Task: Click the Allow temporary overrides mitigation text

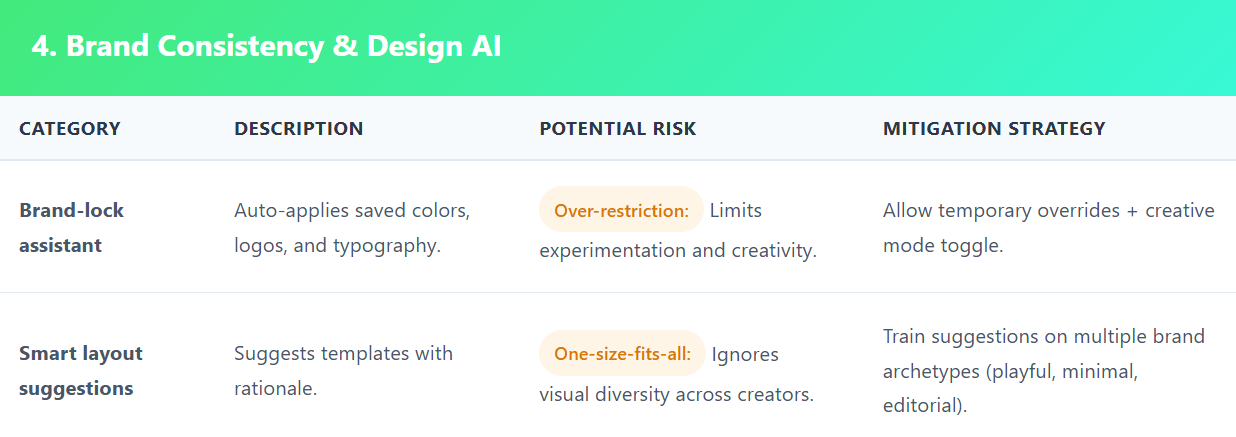Action: tap(1048, 211)
